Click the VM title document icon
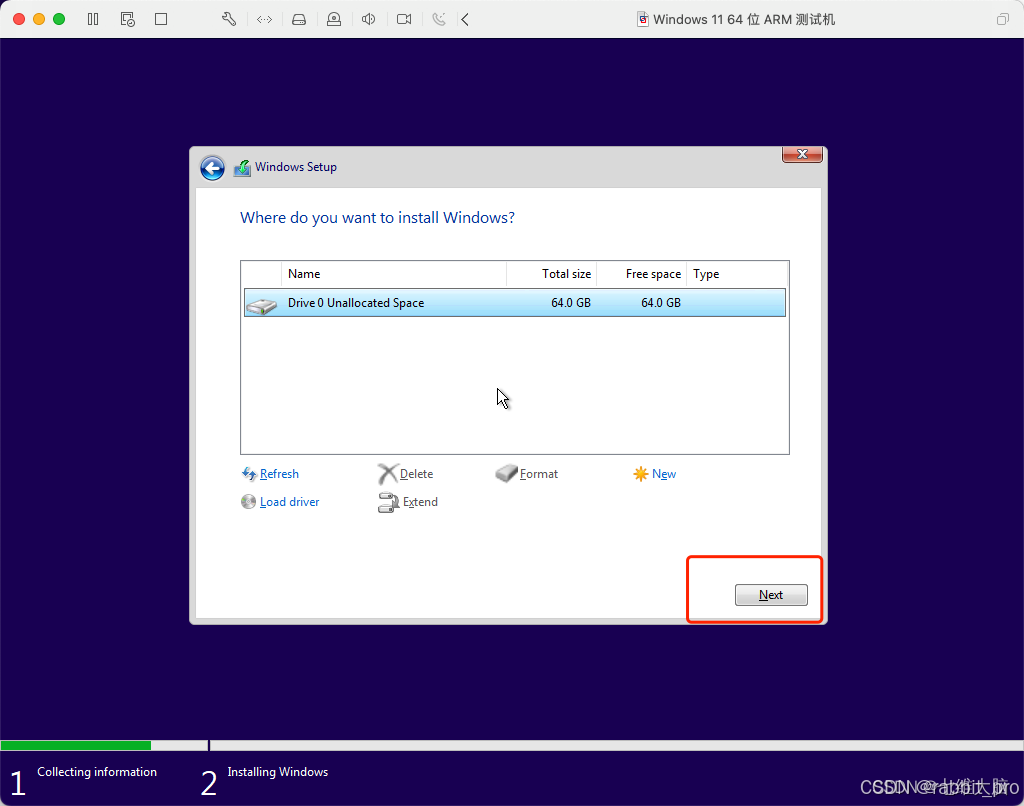 coord(643,20)
